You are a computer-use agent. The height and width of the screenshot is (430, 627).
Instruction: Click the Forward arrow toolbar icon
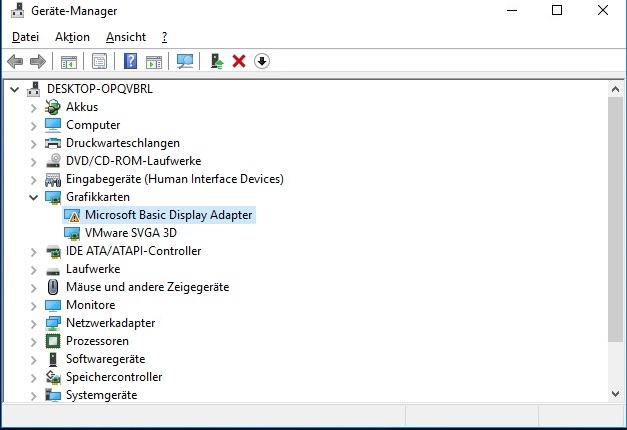click(x=38, y=62)
